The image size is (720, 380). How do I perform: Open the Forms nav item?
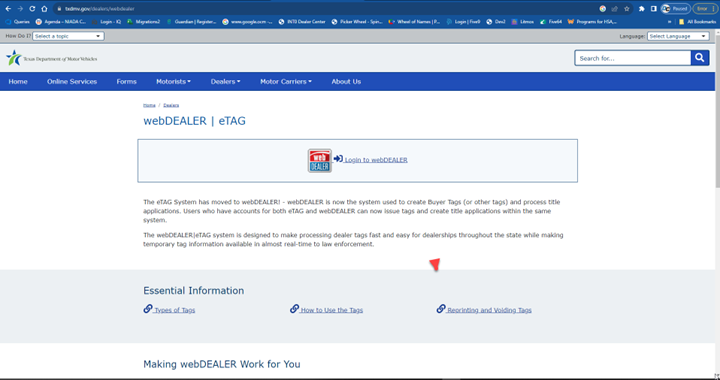[x=126, y=82]
